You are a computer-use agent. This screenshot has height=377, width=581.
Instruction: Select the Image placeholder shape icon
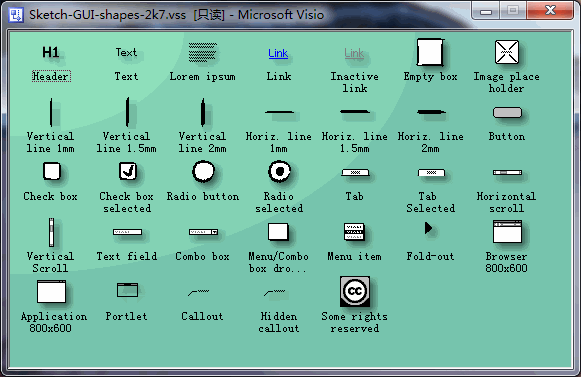pyautogui.click(x=507, y=52)
